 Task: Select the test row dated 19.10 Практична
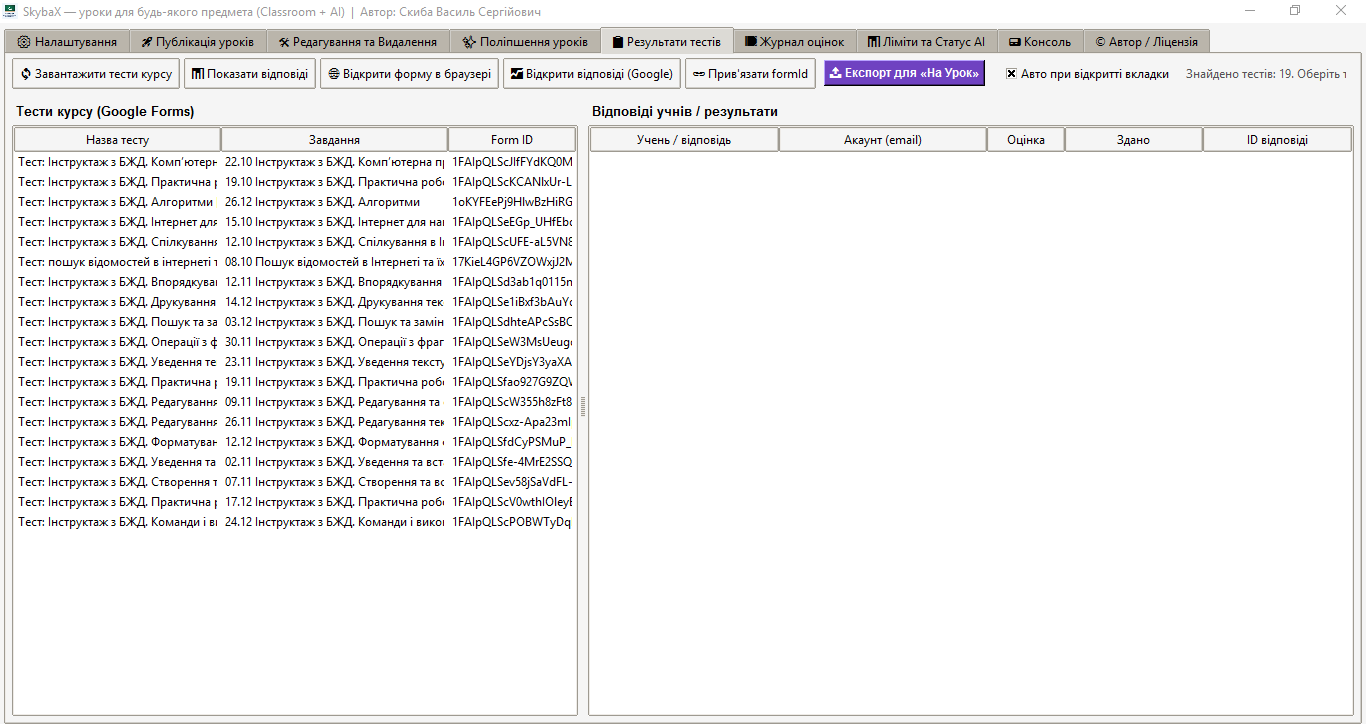[295, 182]
